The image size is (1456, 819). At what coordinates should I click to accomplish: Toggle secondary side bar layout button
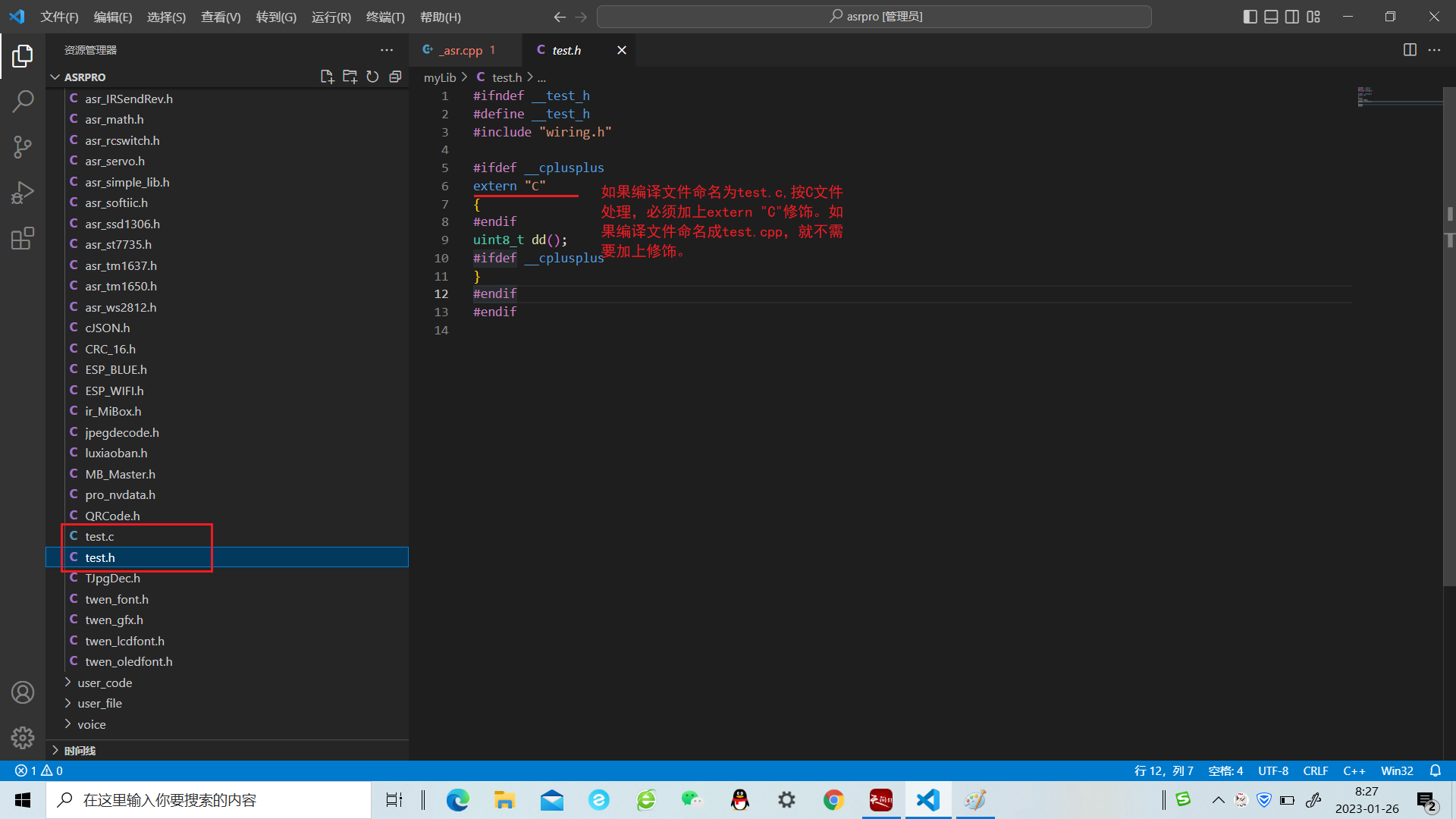1292,17
